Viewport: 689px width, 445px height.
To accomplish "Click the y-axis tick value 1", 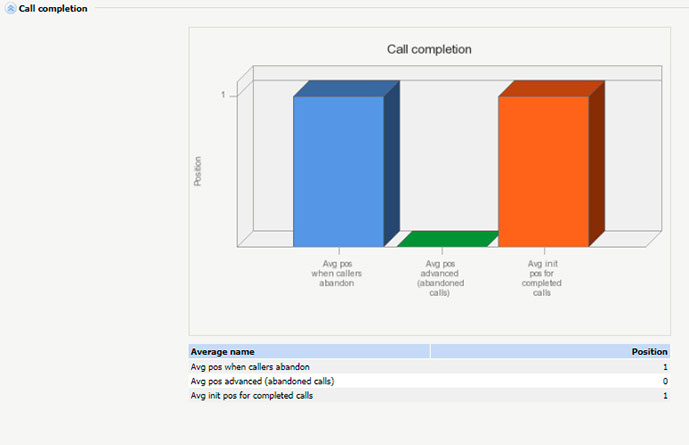I will tap(223, 95).
